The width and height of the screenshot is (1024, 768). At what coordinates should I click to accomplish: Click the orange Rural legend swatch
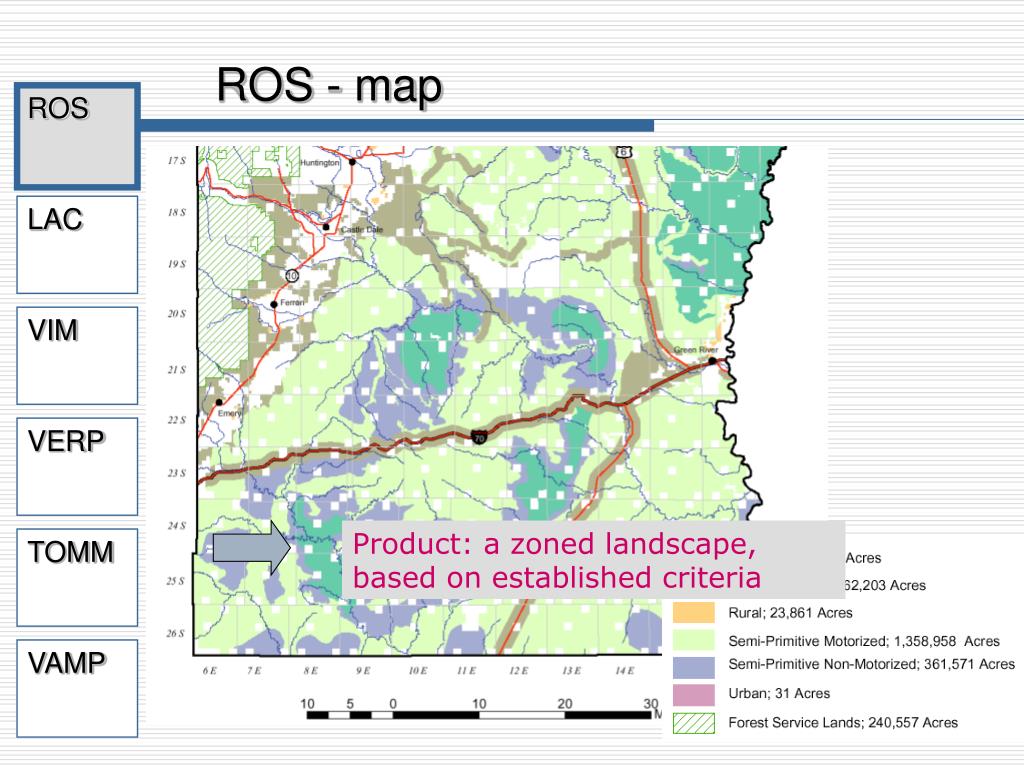[694, 613]
